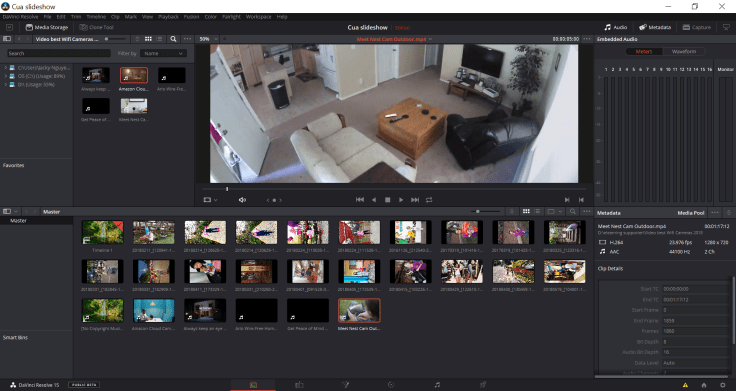Select Amazon Cloud Cam clip in media pool
The width and height of the screenshot is (736, 391).
[x=153, y=310]
